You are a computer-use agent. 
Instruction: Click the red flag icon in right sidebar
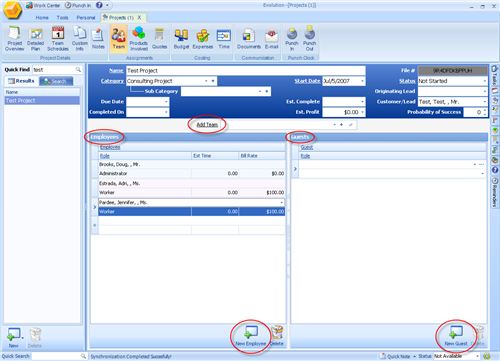[495, 120]
